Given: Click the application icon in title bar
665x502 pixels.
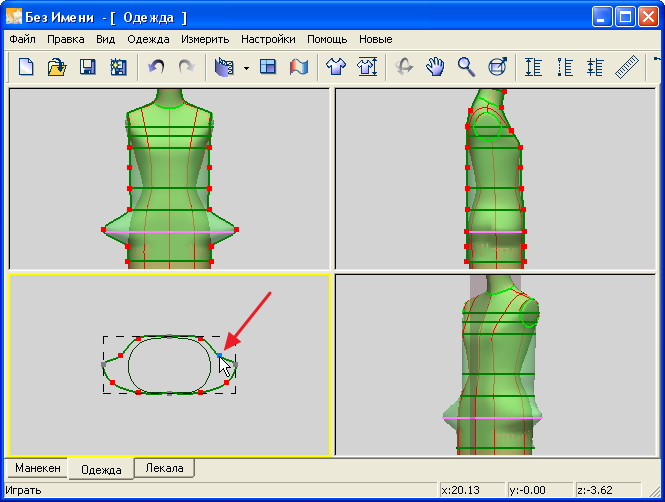Looking at the screenshot, I should (14, 17).
